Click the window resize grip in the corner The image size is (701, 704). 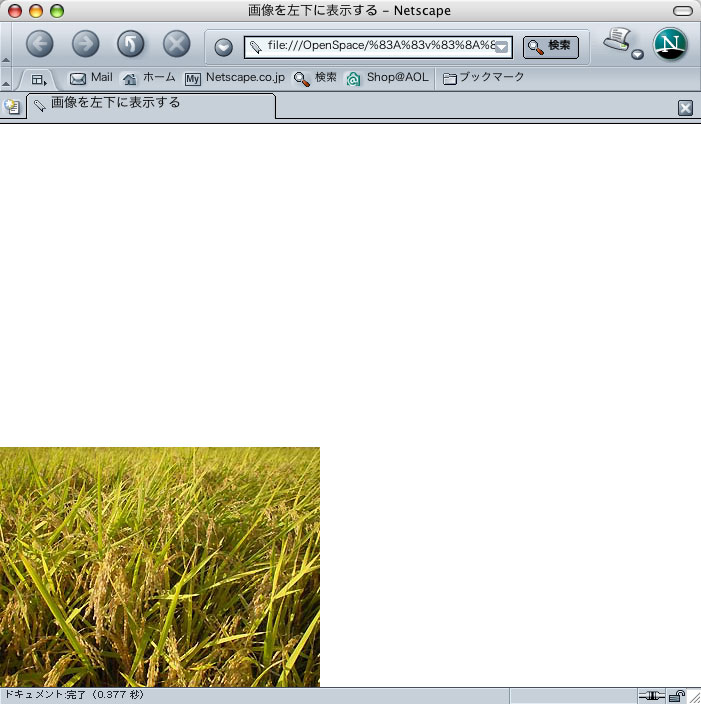click(695, 697)
